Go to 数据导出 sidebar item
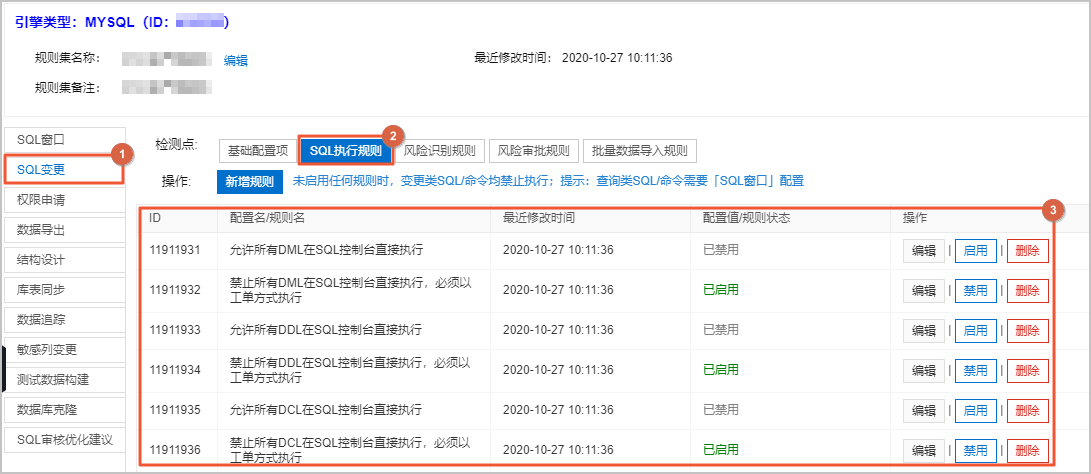Viewport: 1091px width, 474px height. [x=65, y=230]
